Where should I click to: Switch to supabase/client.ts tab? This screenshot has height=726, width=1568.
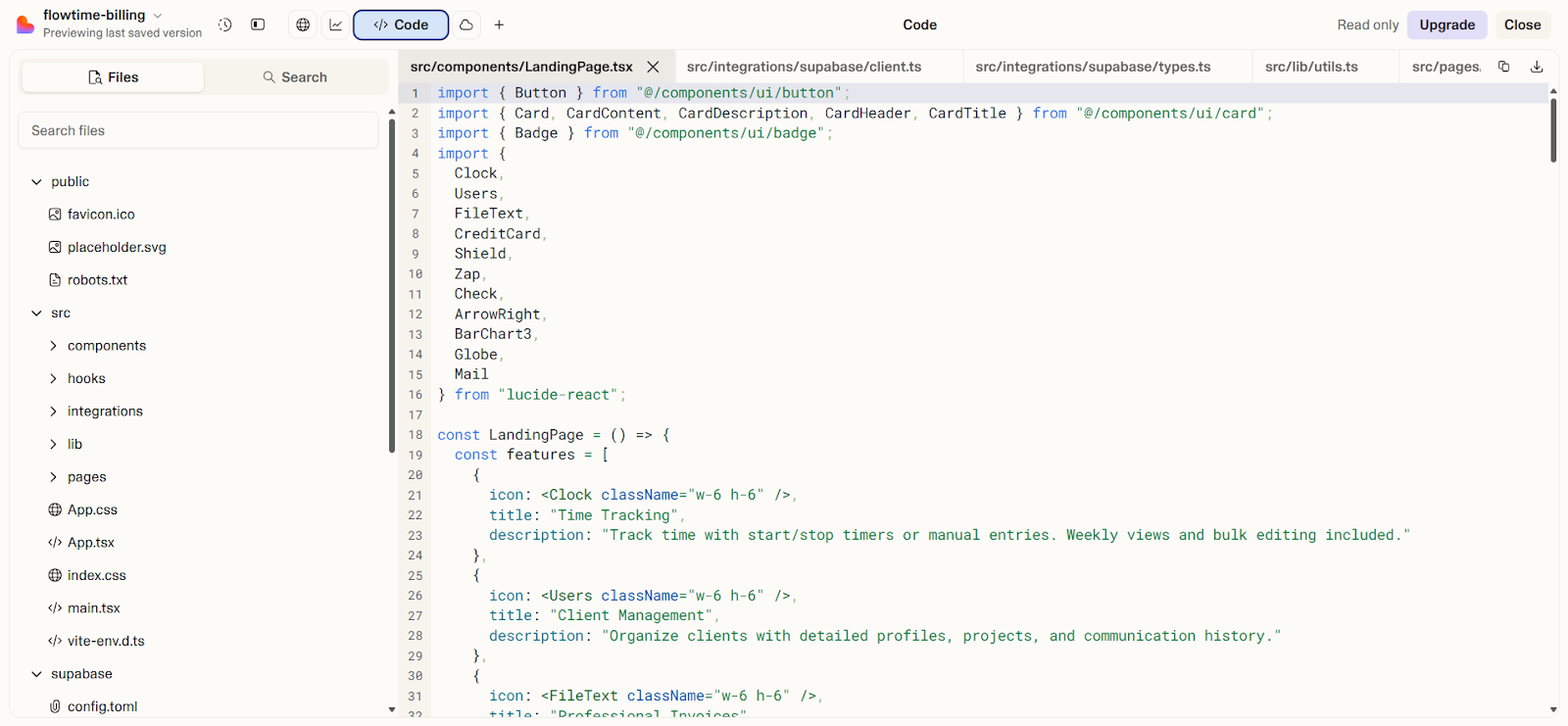coord(804,67)
